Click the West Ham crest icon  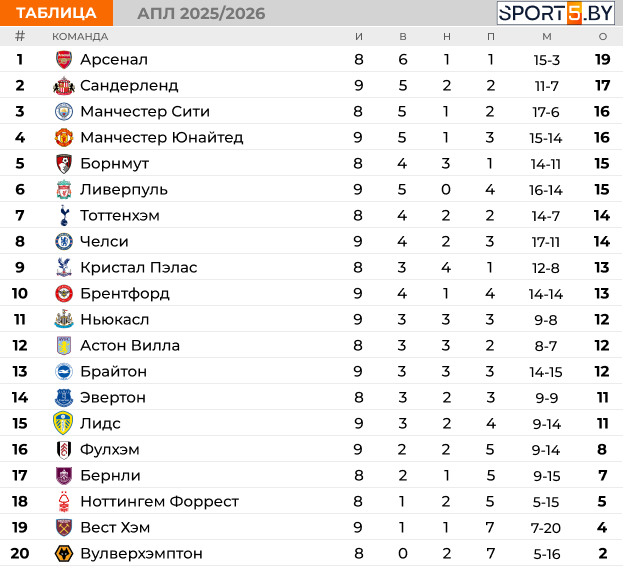click(64, 527)
